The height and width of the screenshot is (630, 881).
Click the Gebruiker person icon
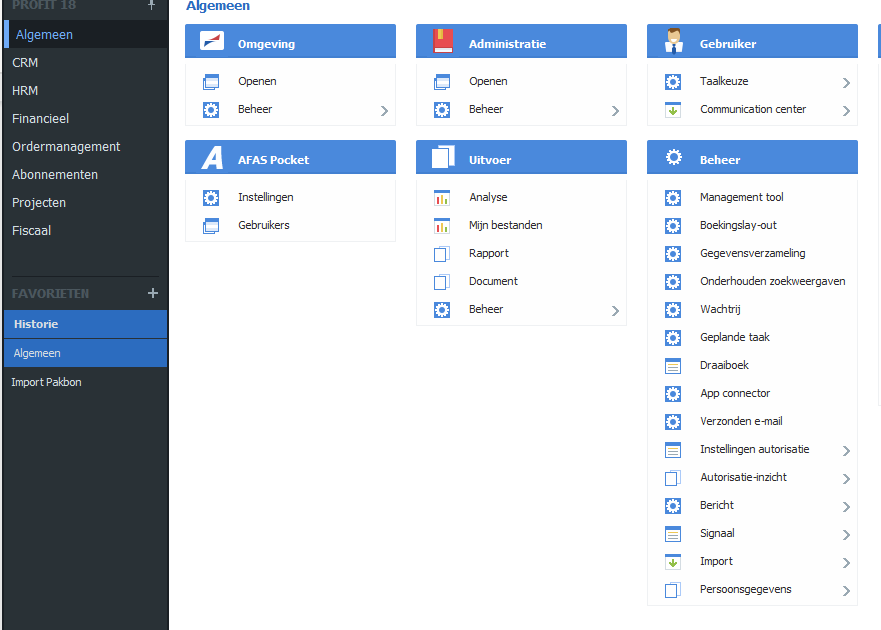click(674, 43)
